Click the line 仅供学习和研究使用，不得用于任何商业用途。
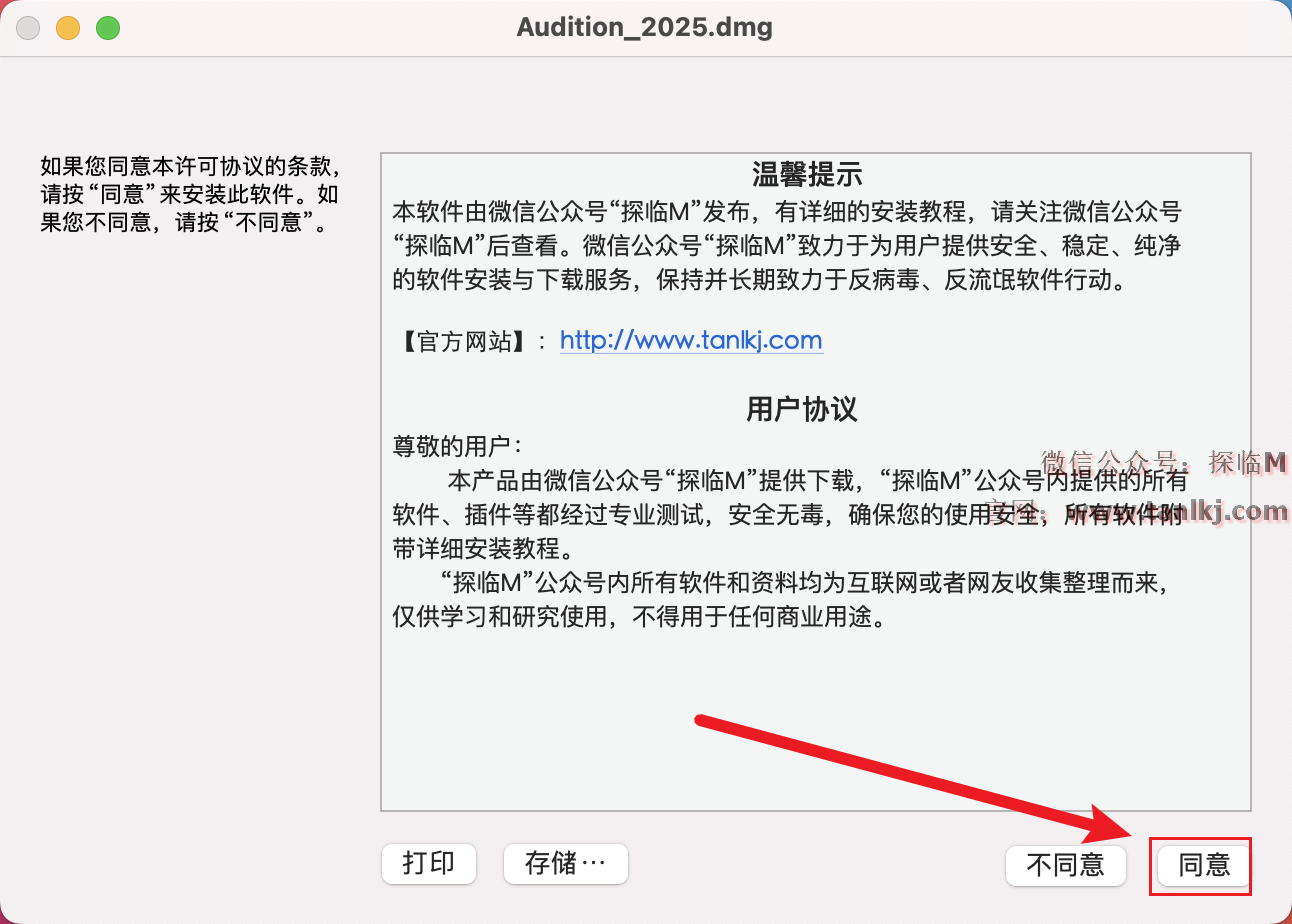 tap(640, 617)
